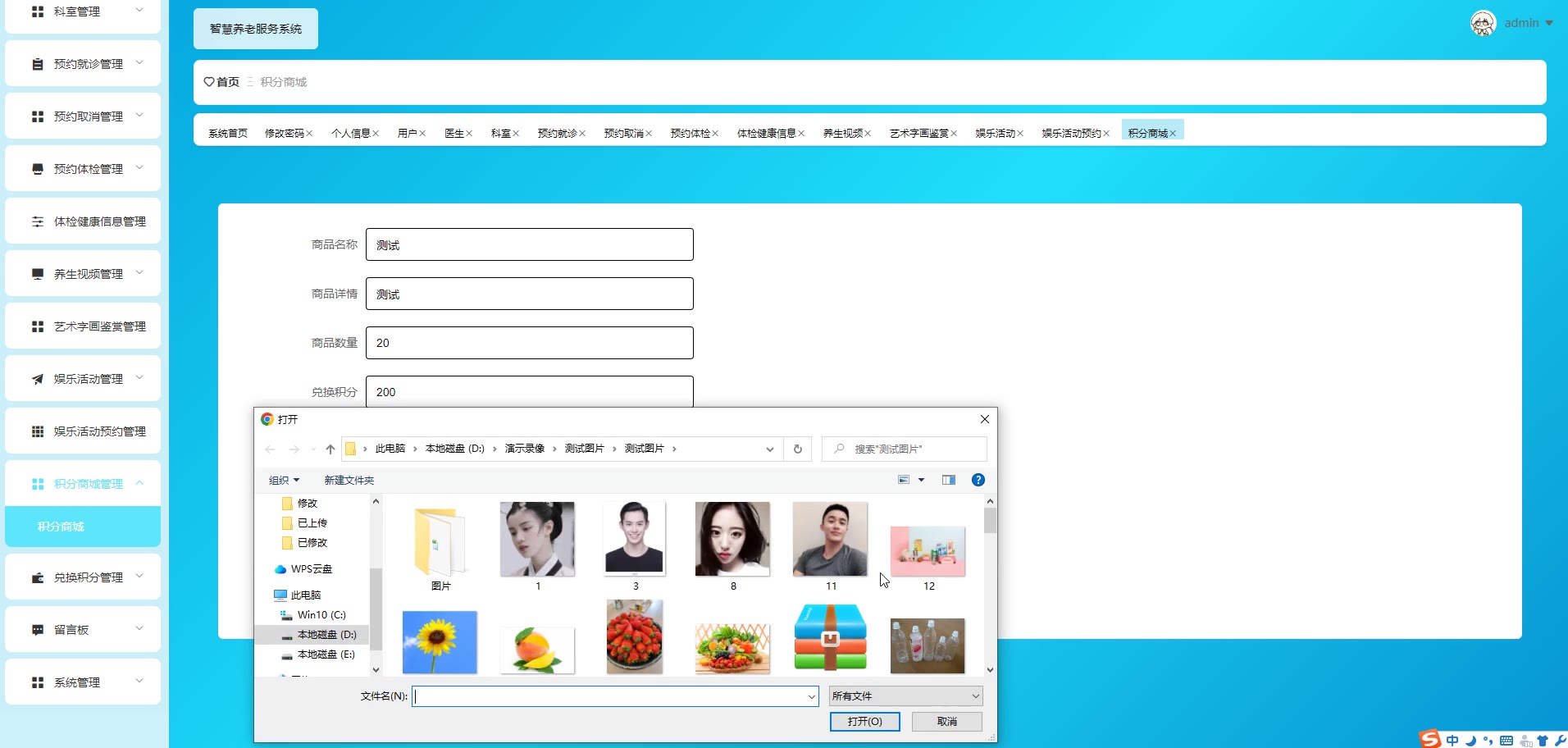Open the admin user dropdown arrow
Image resolution: width=1568 pixels, height=748 pixels.
1549,23
